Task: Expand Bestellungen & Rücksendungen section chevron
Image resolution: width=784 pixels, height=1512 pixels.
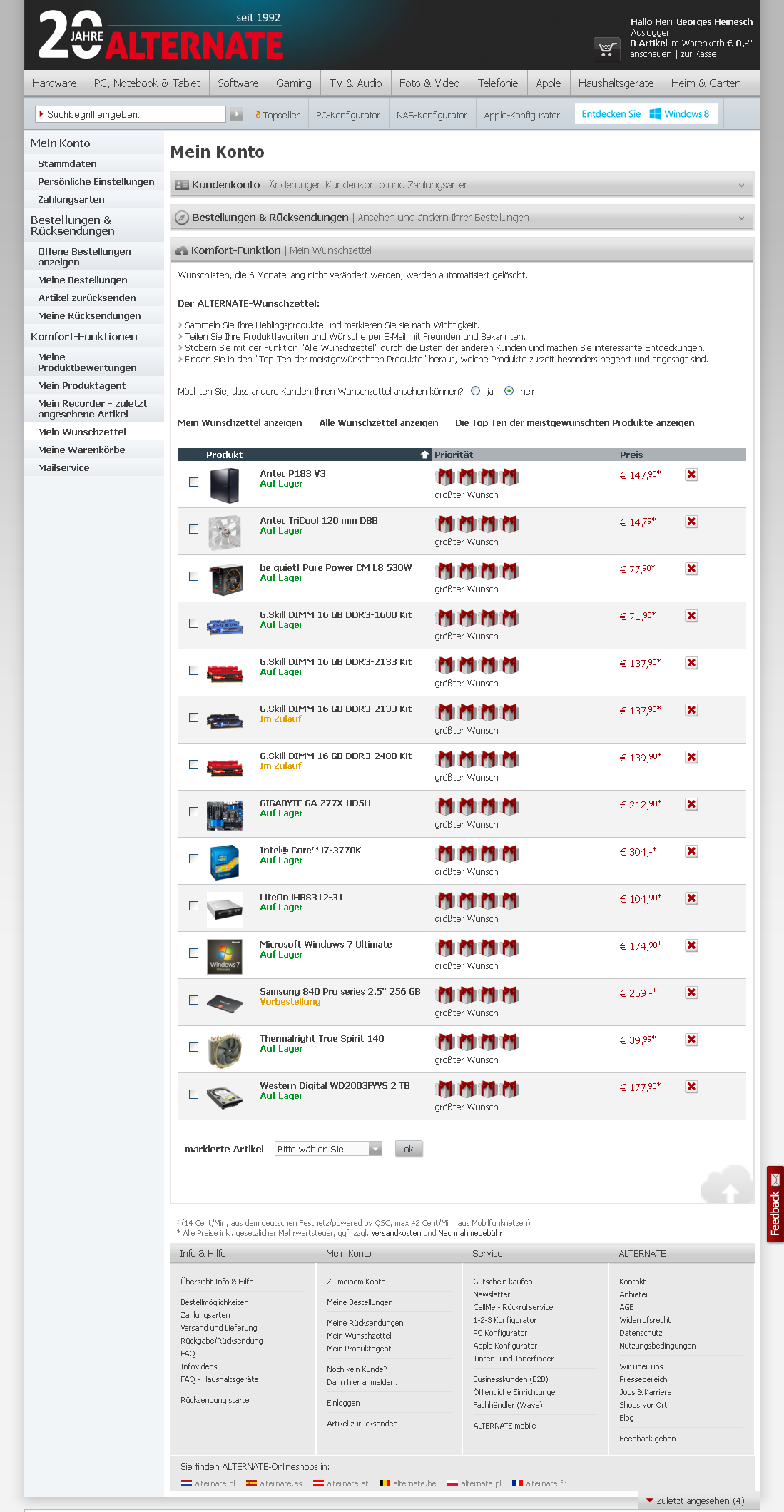Action: point(741,218)
